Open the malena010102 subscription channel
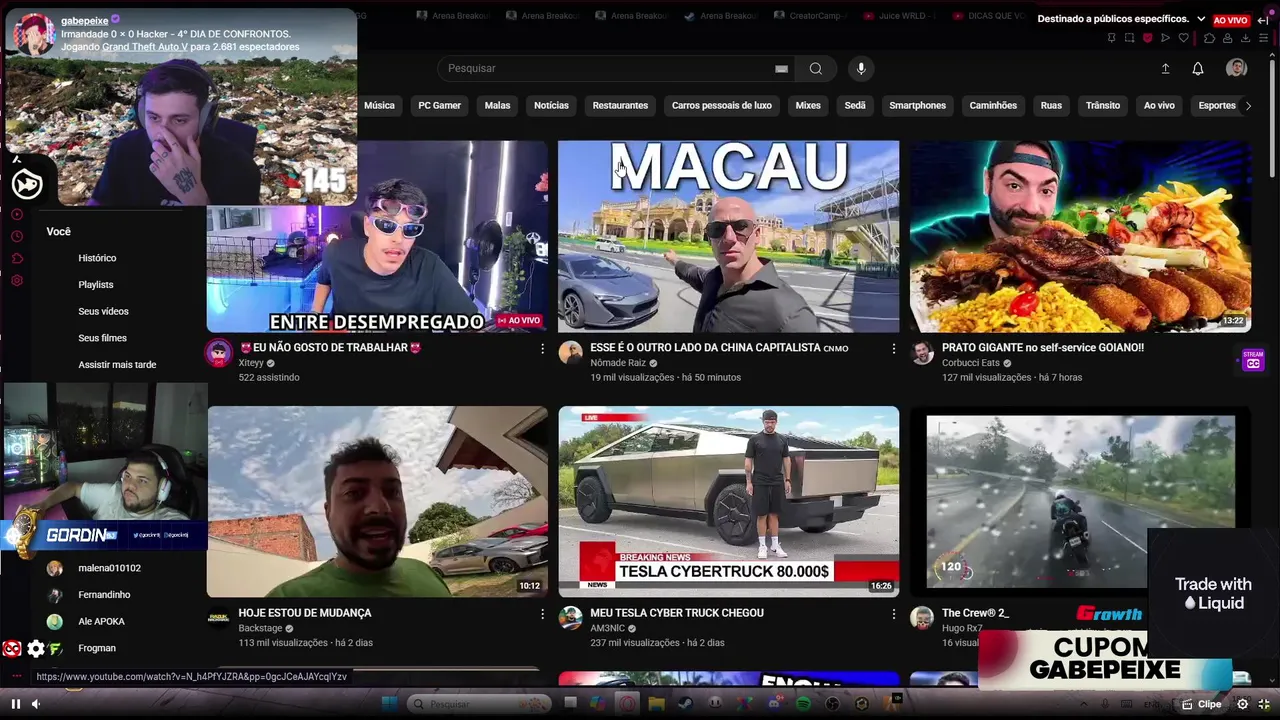Viewport: 1280px width, 720px height. [109, 568]
